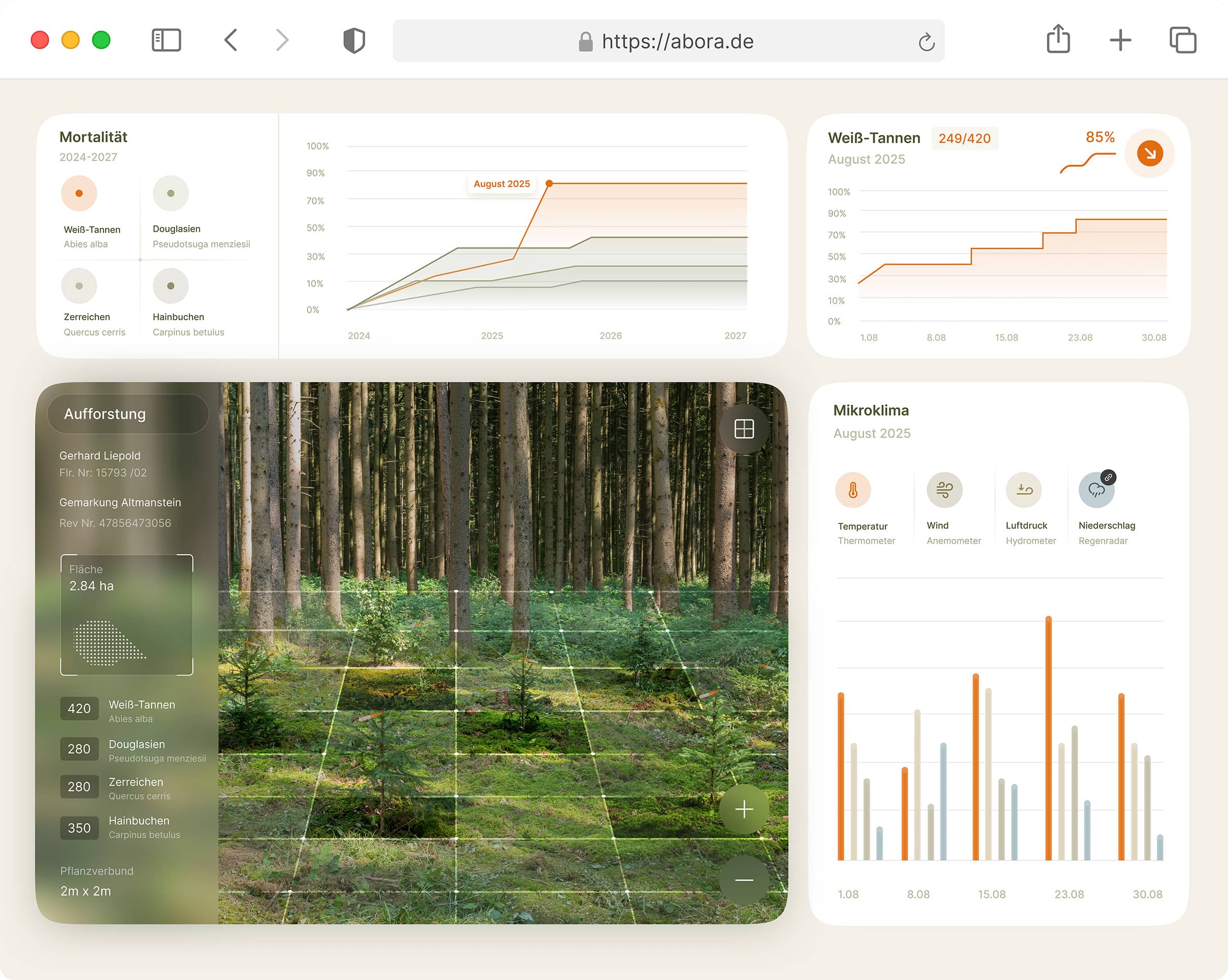Open a new tab with the plus icon
Screen dimensions: 1228x980
[x=1121, y=40]
